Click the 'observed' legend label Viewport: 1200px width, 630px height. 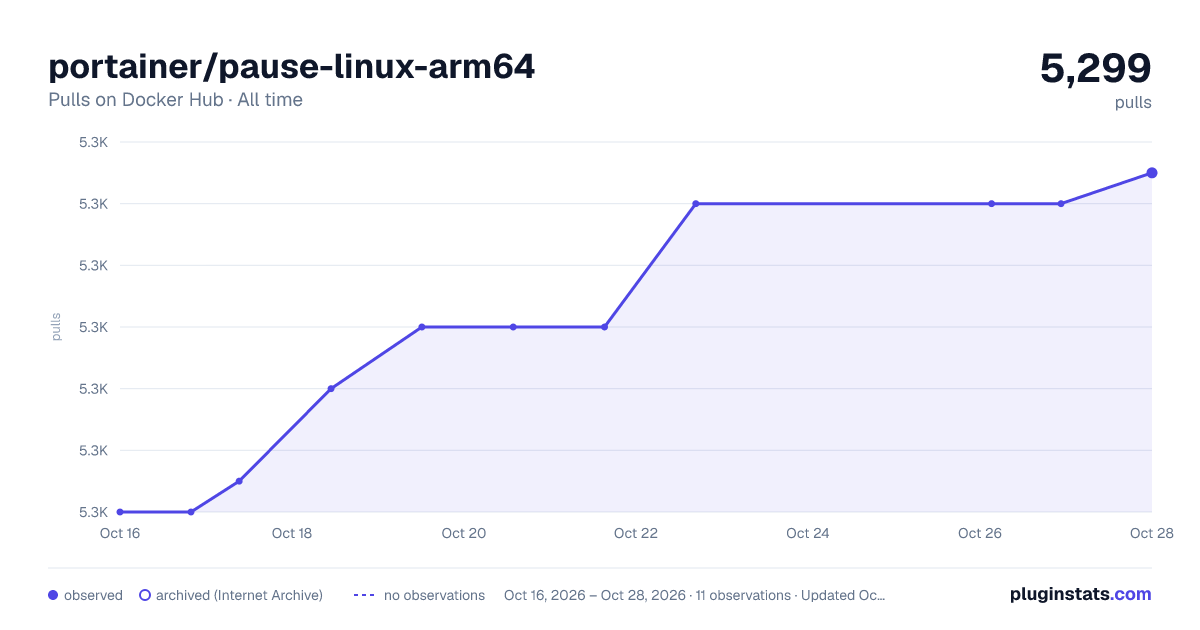pyautogui.click(x=93, y=595)
